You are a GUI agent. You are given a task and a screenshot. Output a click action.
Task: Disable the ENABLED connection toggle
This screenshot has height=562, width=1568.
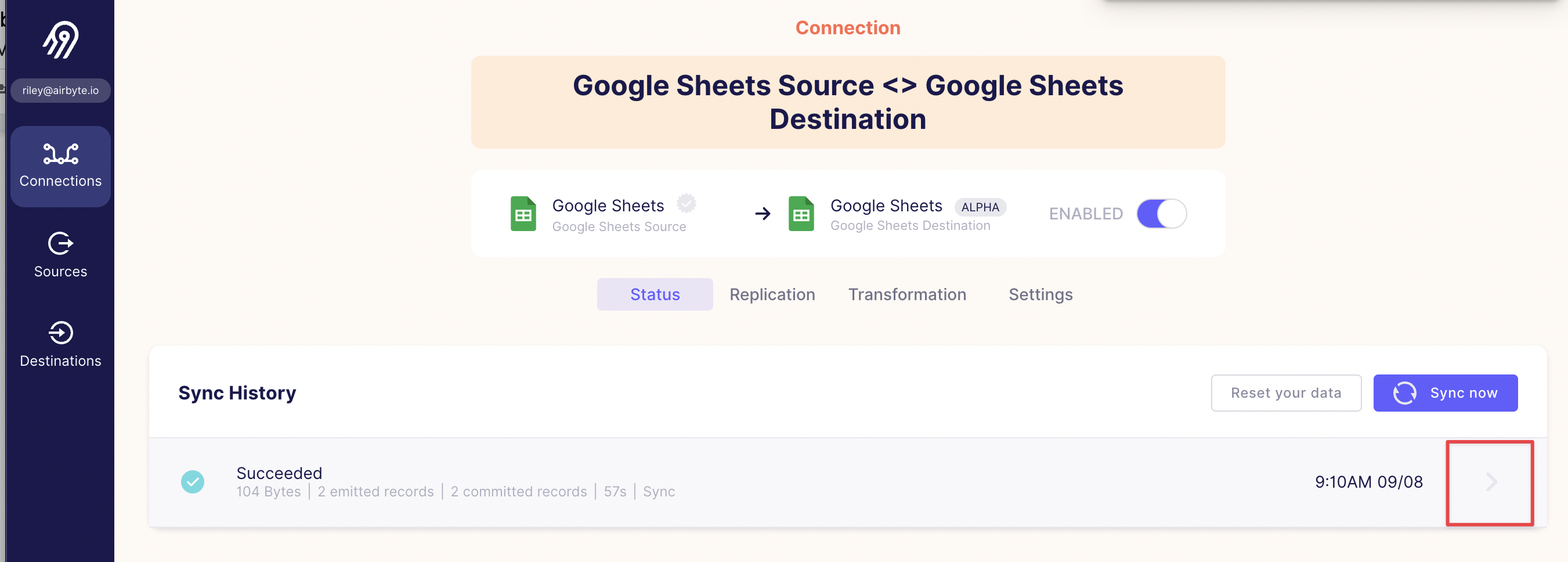point(1161,214)
